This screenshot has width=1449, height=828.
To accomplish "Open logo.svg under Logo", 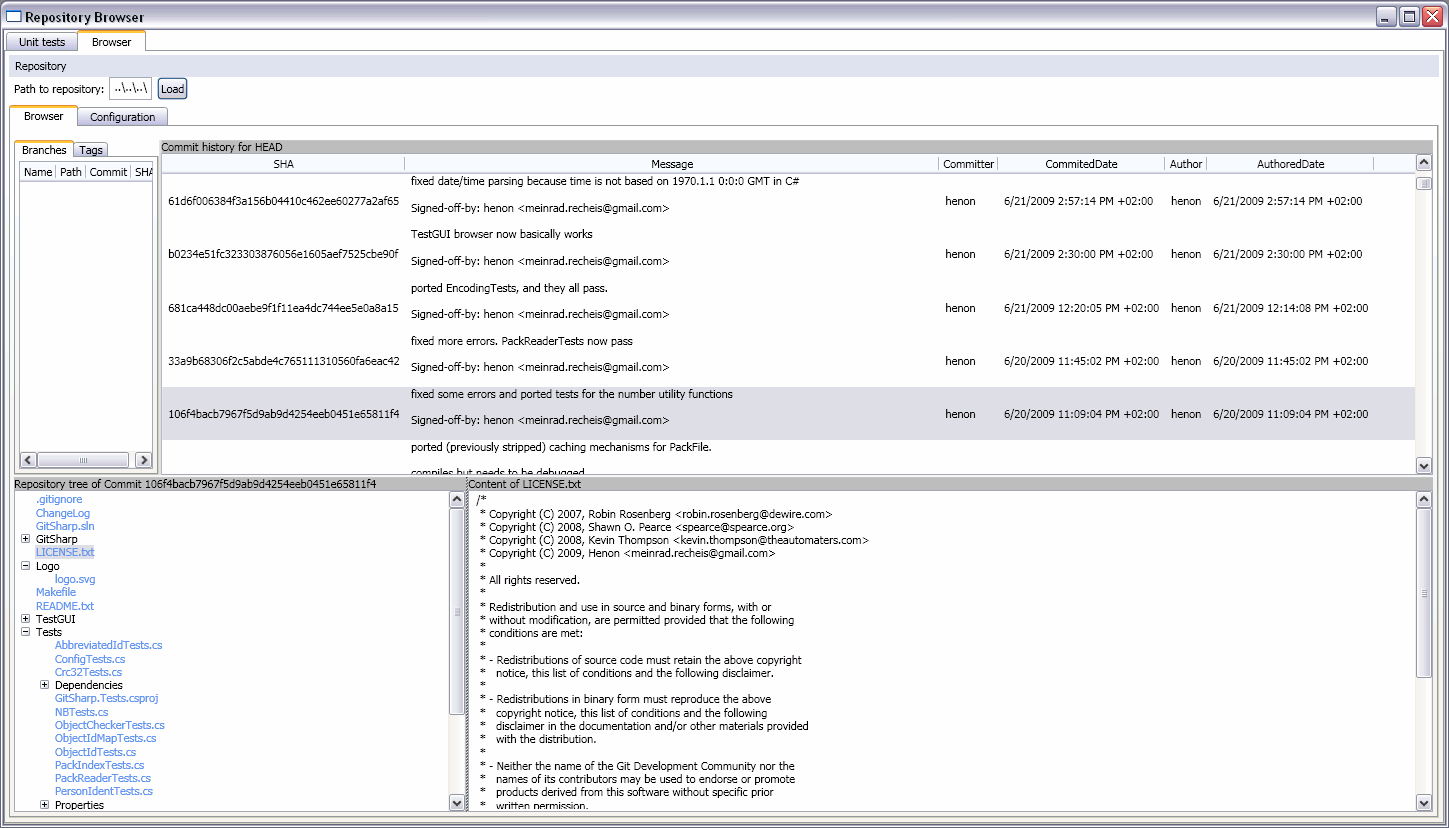I will (75, 579).
